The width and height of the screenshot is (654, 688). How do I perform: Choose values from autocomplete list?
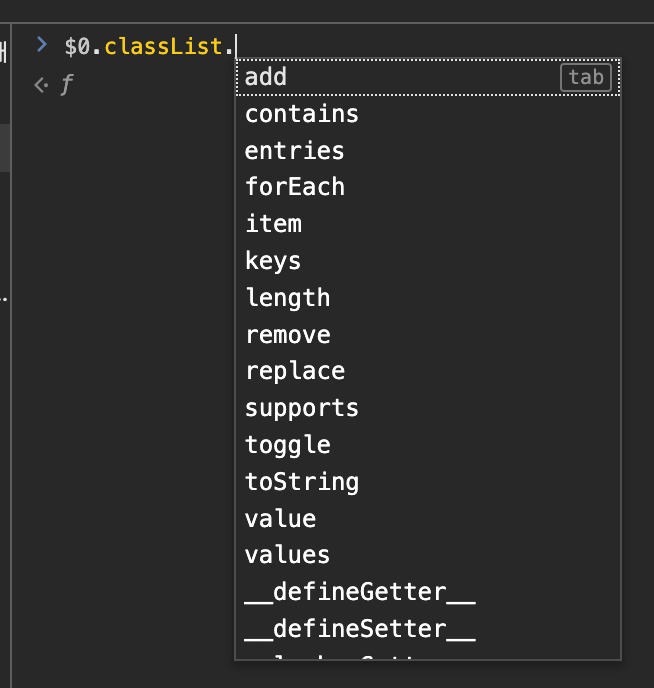click(x=428, y=556)
